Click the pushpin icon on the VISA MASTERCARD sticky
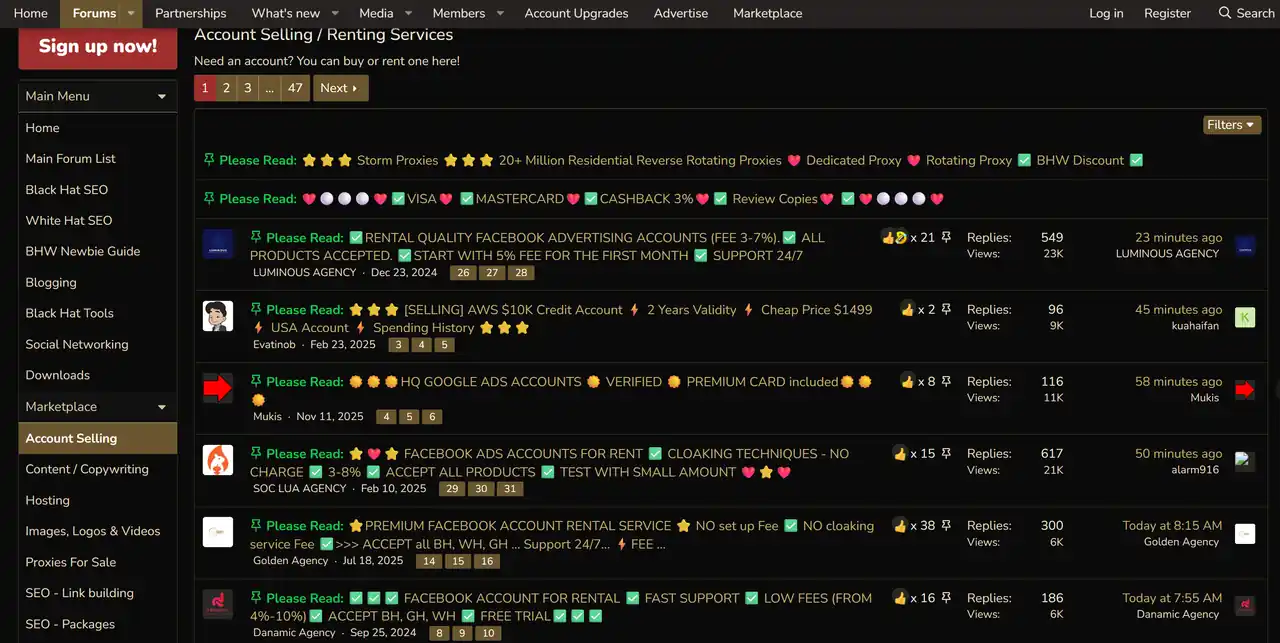The width and height of the screenshot is (1280, 643). coord(208,198)
